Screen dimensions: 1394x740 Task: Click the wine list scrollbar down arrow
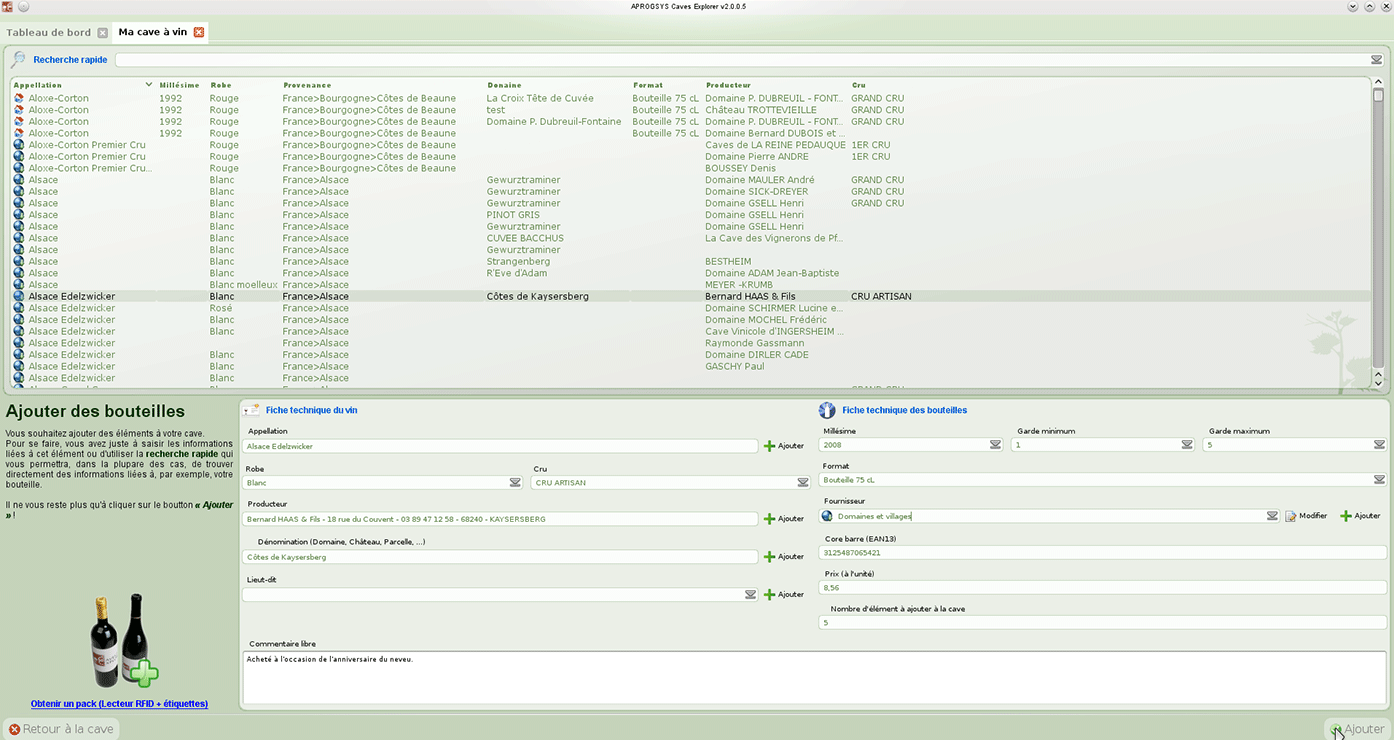(x=1378, y=382)
